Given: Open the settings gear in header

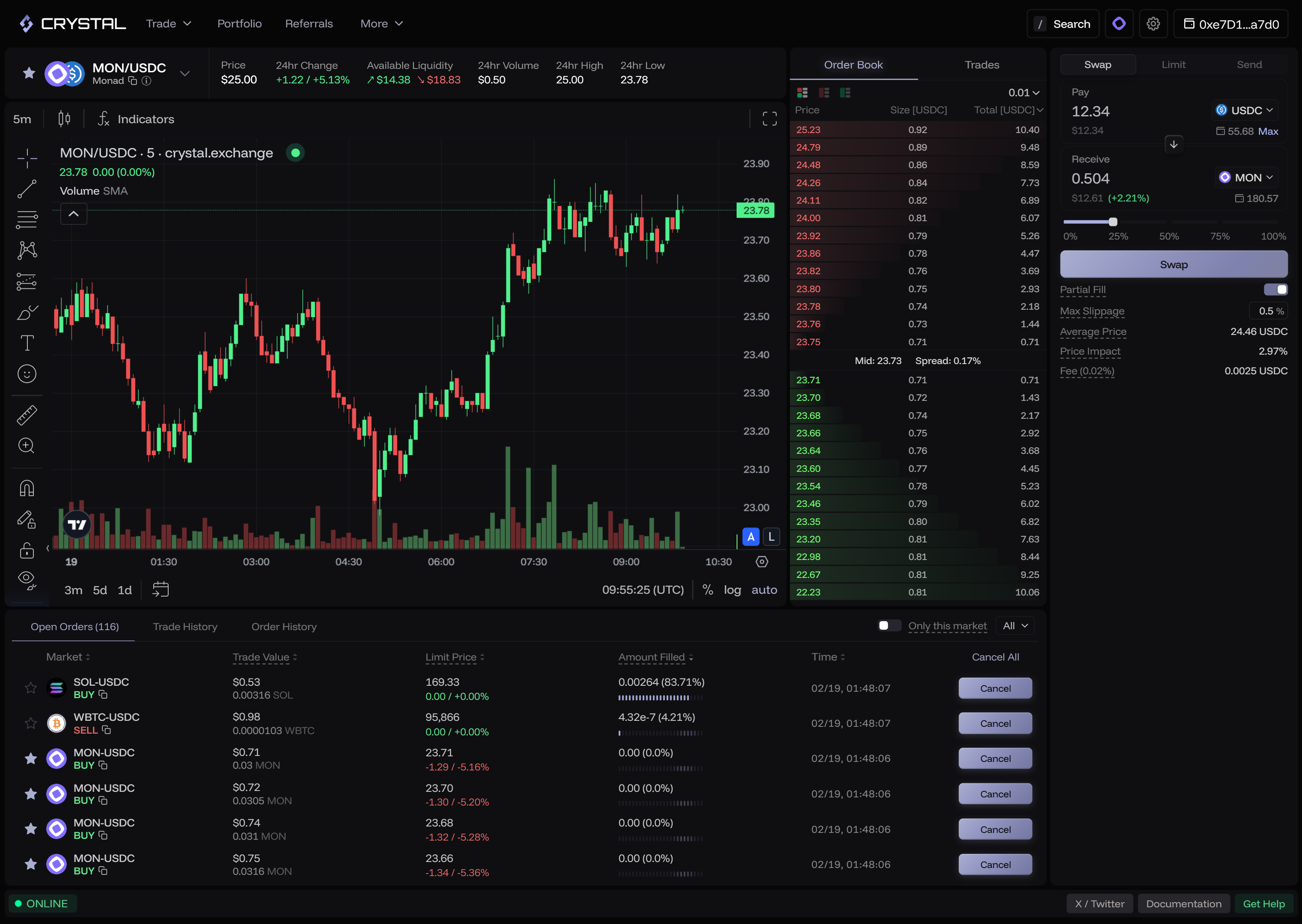Looking at the screenshot, I should [x=1153, y=24].
